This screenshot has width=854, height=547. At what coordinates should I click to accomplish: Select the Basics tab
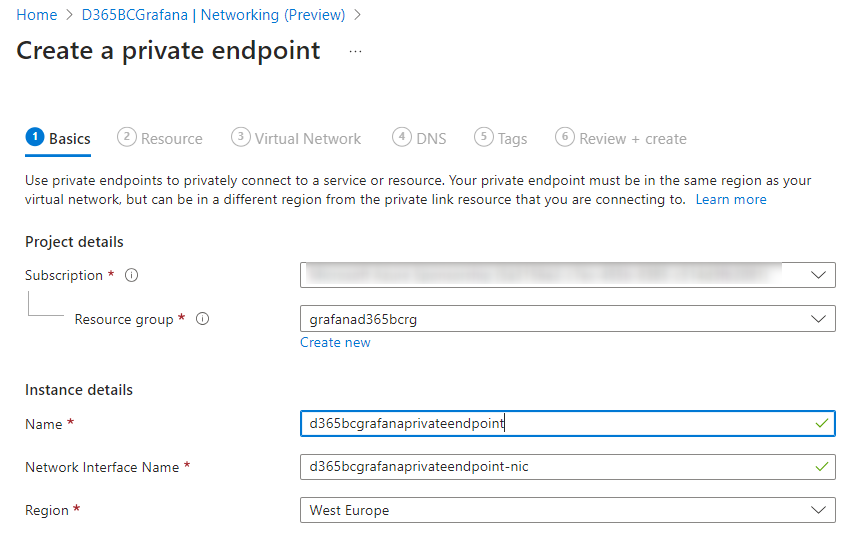pos(69,139)
